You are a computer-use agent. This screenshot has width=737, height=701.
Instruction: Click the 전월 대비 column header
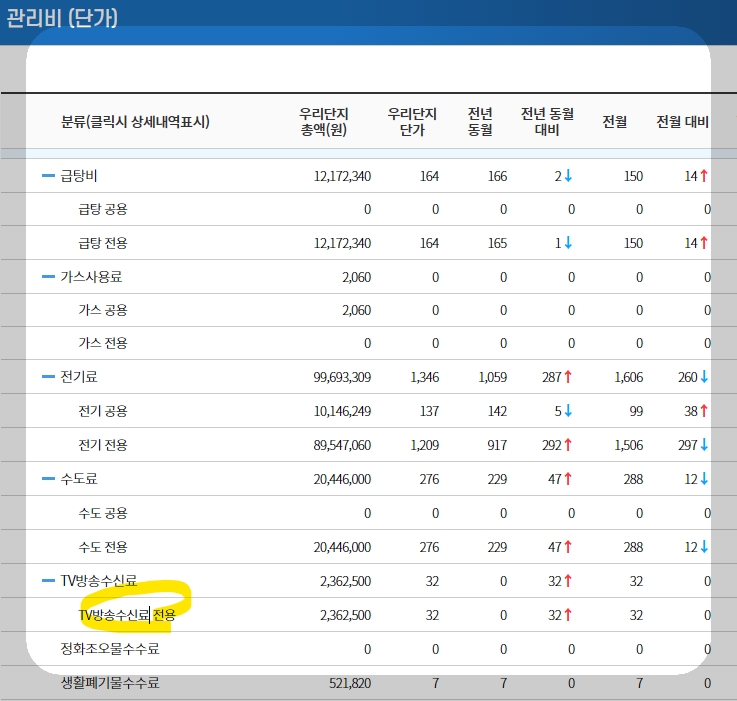[682, 122]
